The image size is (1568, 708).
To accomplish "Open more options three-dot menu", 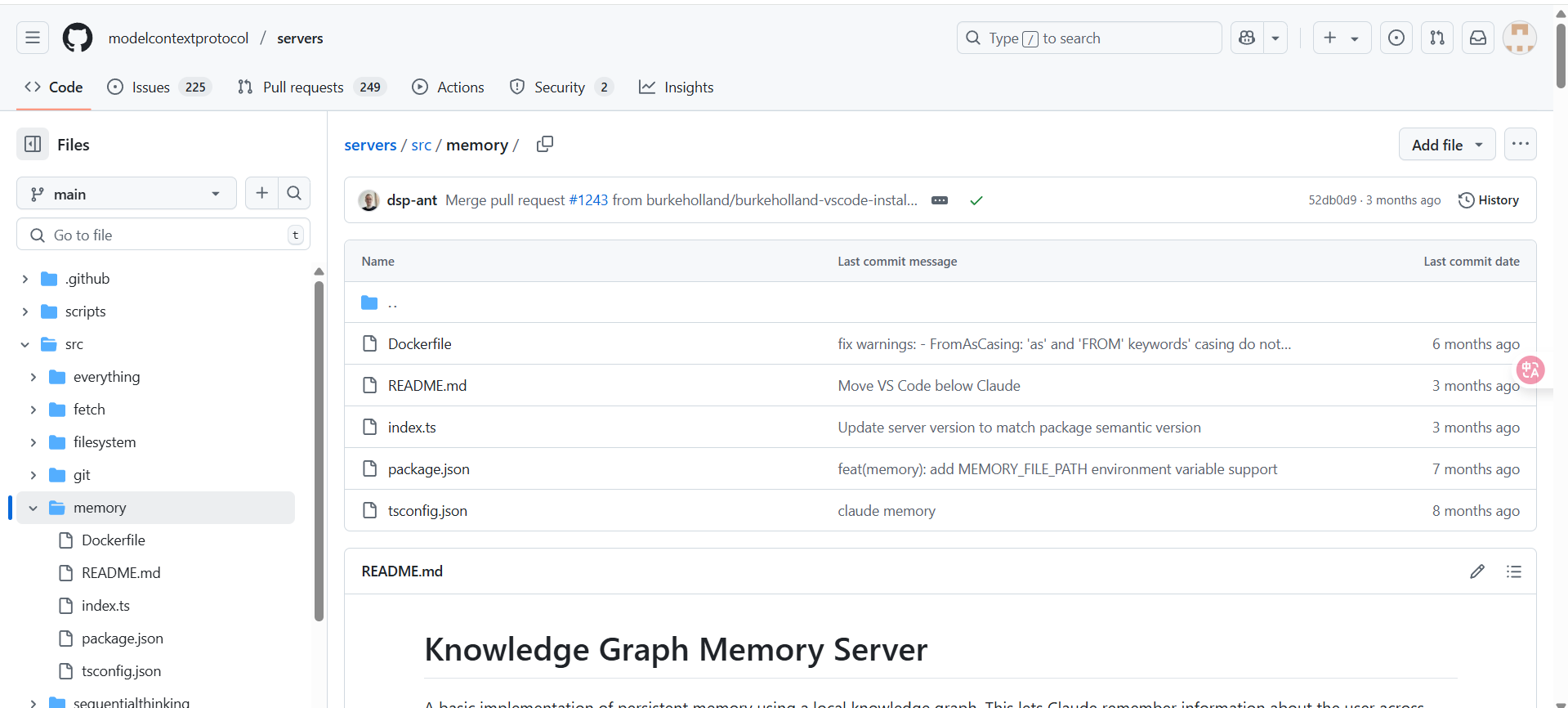I will (1521, 144).
